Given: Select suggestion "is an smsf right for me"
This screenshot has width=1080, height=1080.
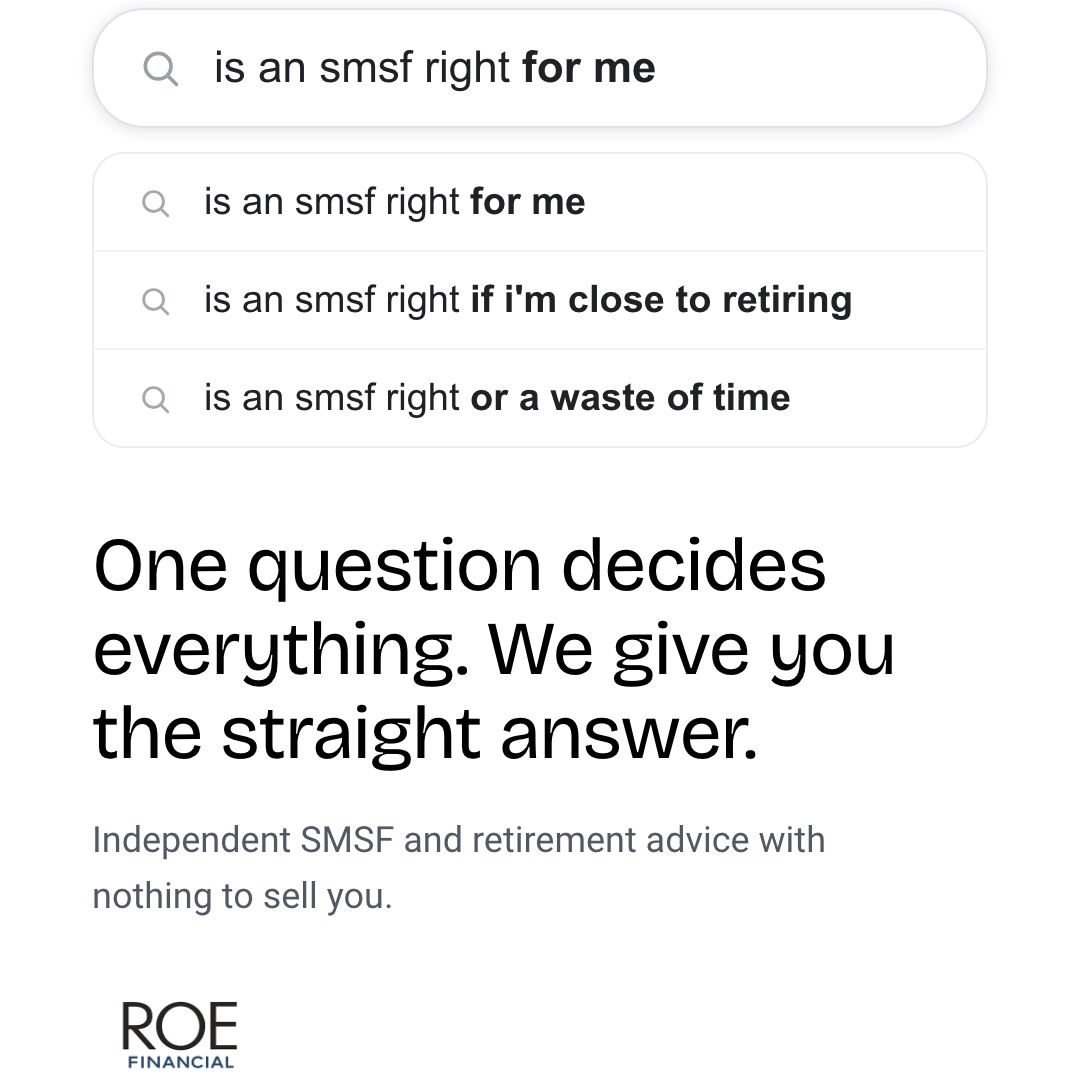Looking at the screenshot, I should click(x=540, y=202).
